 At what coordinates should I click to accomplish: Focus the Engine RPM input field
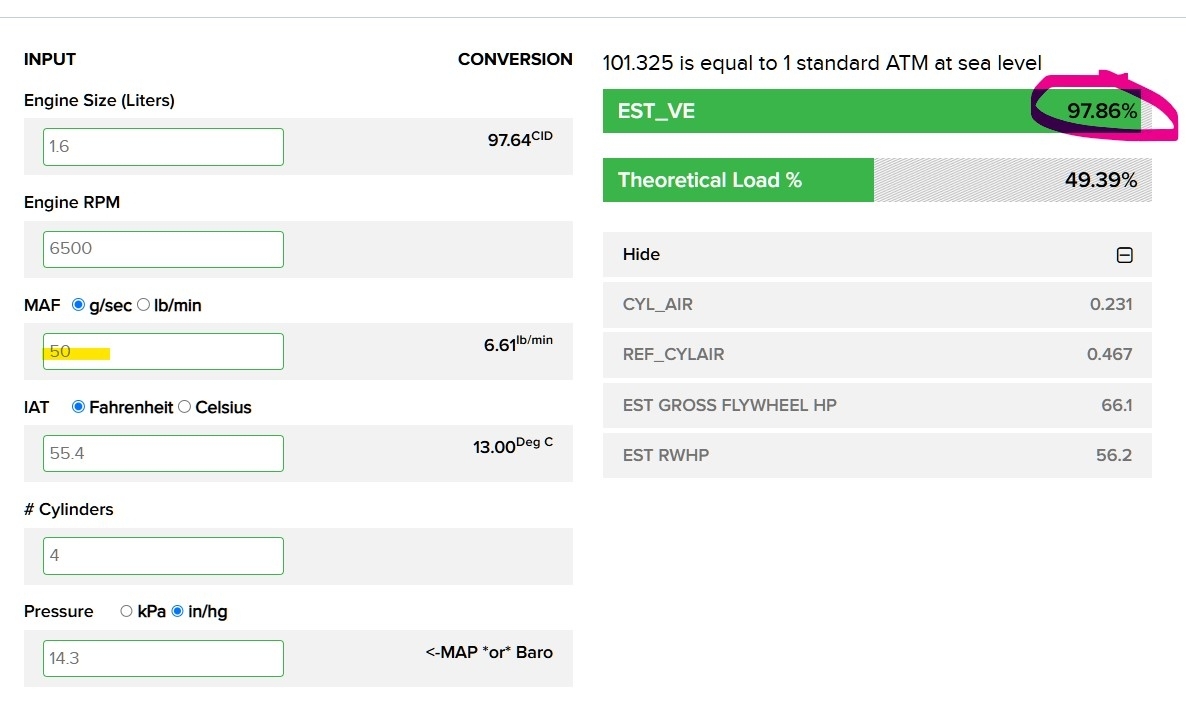click(x=163, y=249)
